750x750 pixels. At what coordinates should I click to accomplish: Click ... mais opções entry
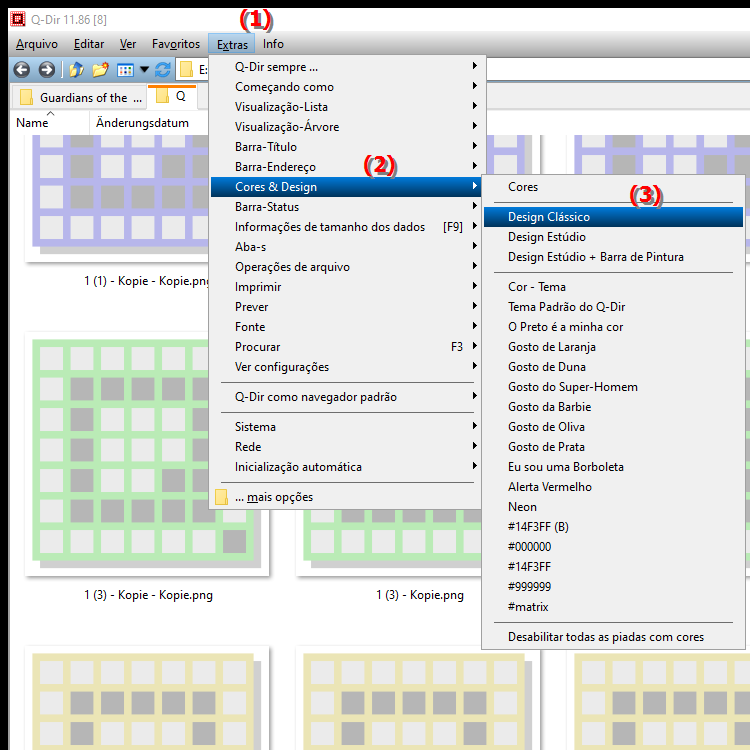click(346, 497)
